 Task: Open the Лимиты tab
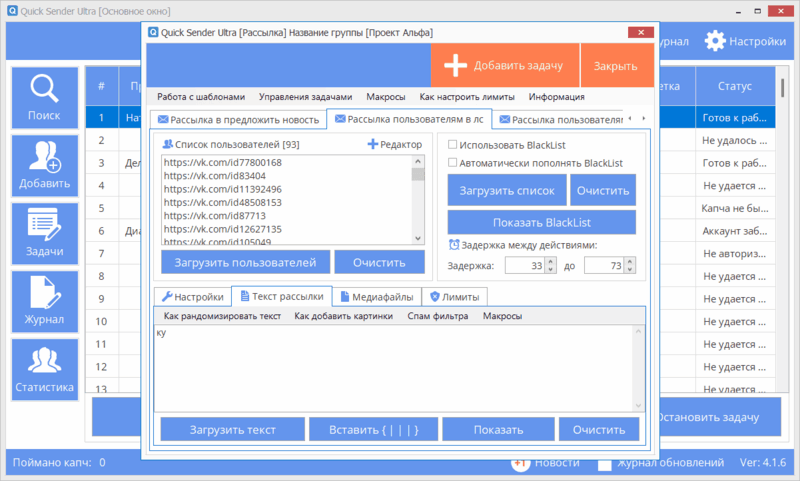pyautogui.click(x=455, y=297)
